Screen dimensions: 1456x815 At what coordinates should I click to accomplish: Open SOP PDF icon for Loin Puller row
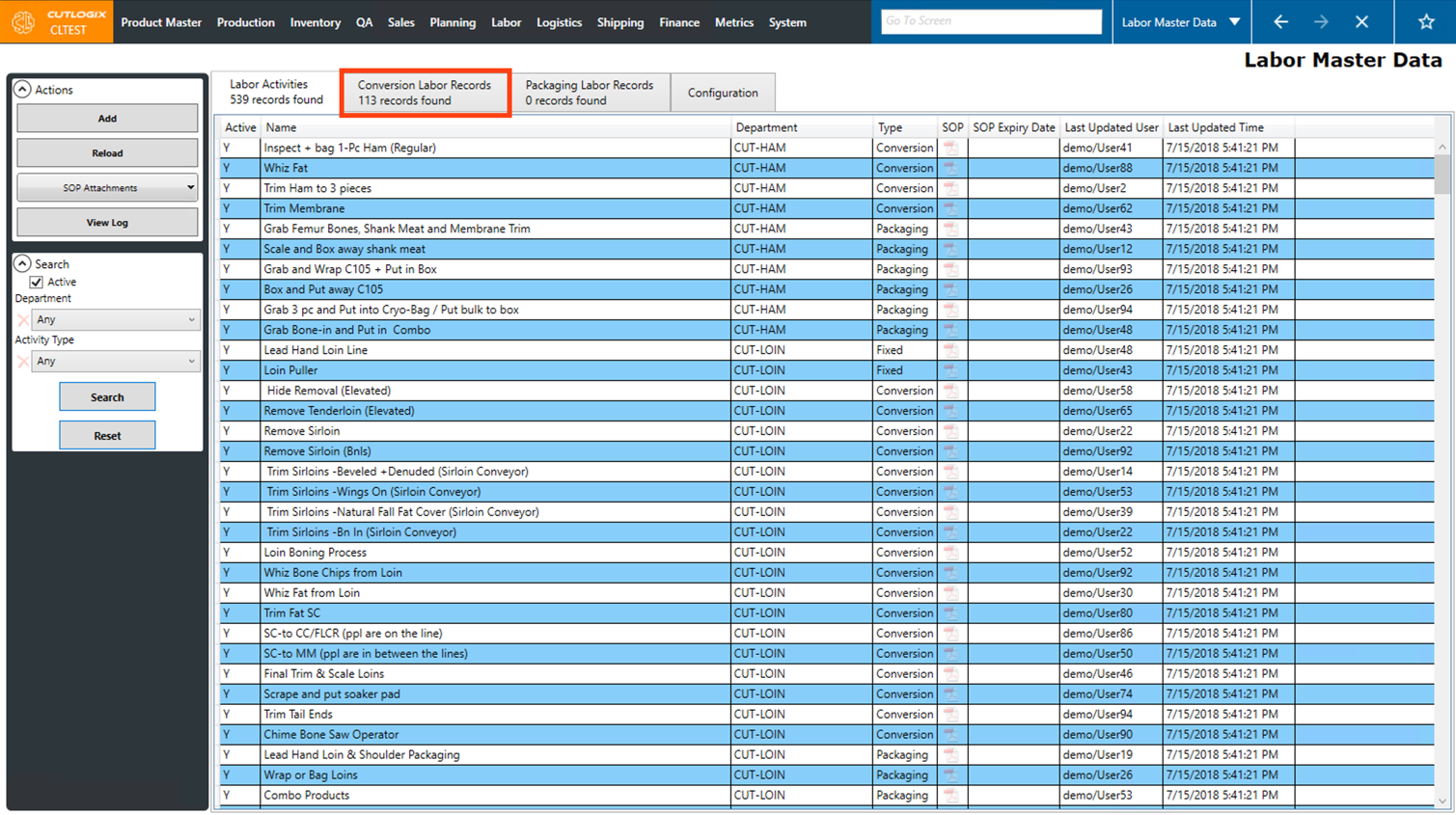click(951, 370)
